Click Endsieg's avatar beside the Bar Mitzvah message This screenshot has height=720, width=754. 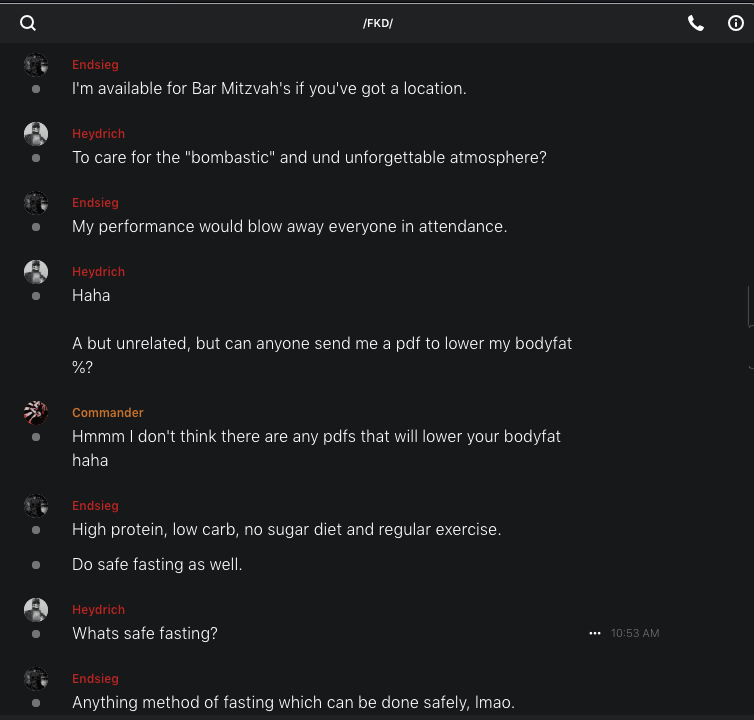tap(36, 65)
